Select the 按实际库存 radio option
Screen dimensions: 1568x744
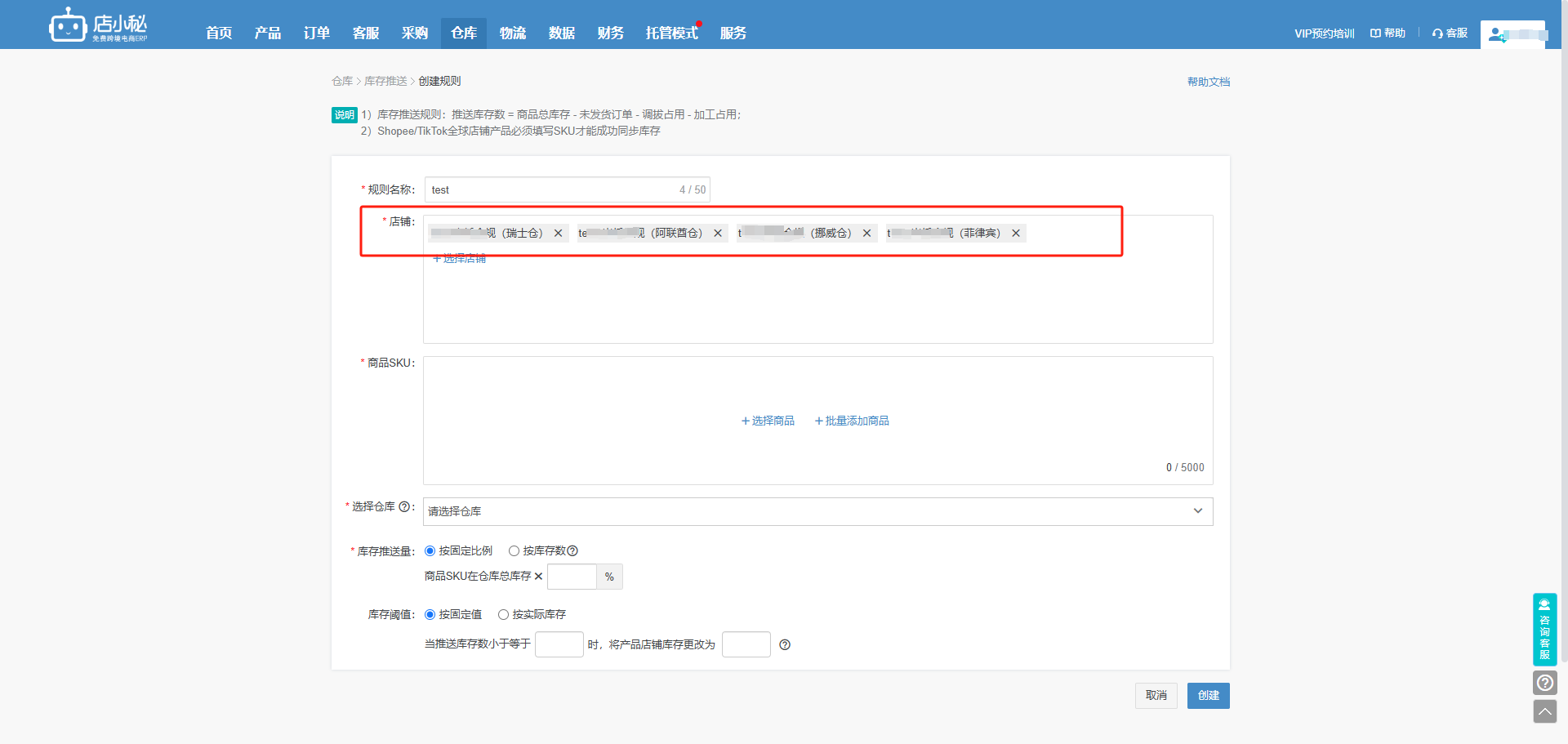504,615
